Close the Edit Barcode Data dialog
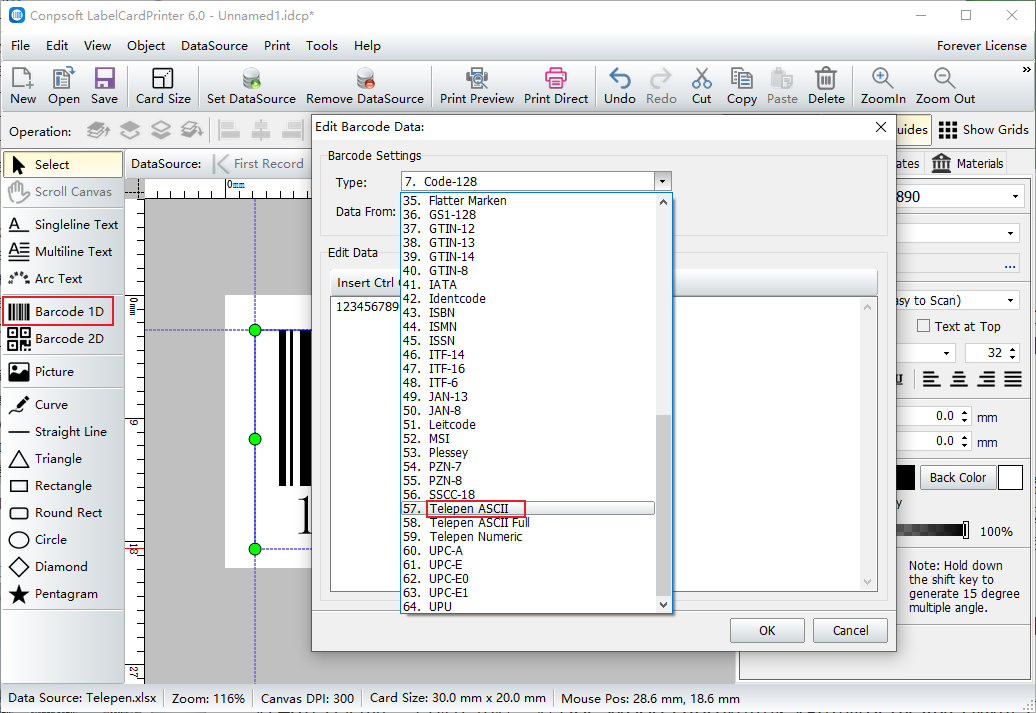 [881, 127]
